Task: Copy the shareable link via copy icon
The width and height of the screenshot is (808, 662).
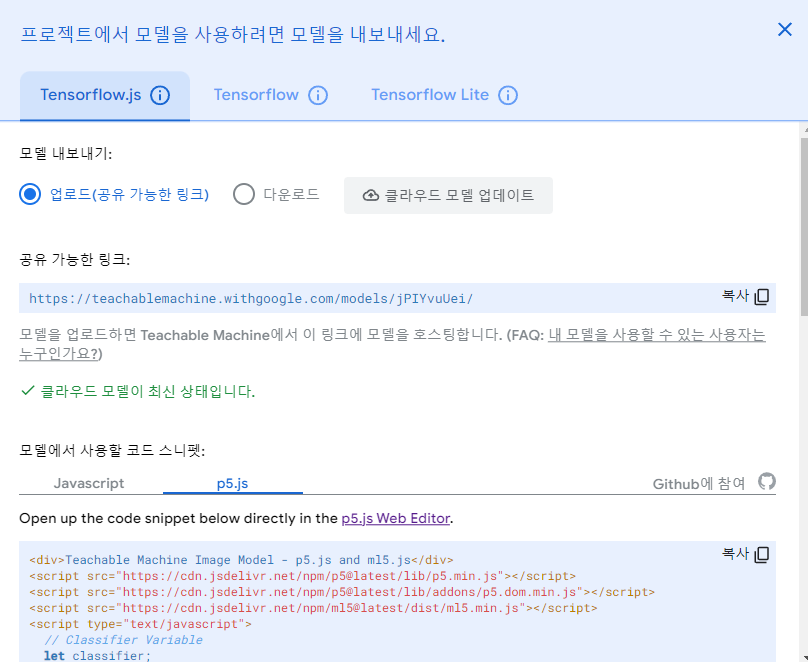Action: coord(761,297)
